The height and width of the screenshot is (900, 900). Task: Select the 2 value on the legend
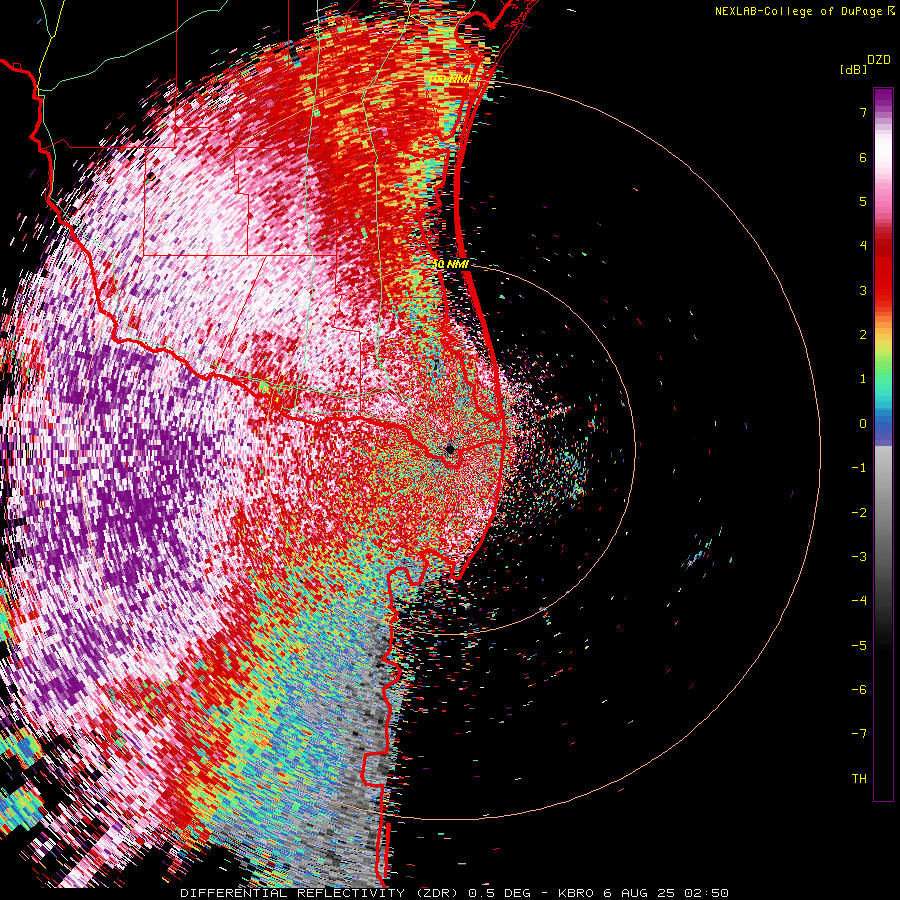point(863,335)
